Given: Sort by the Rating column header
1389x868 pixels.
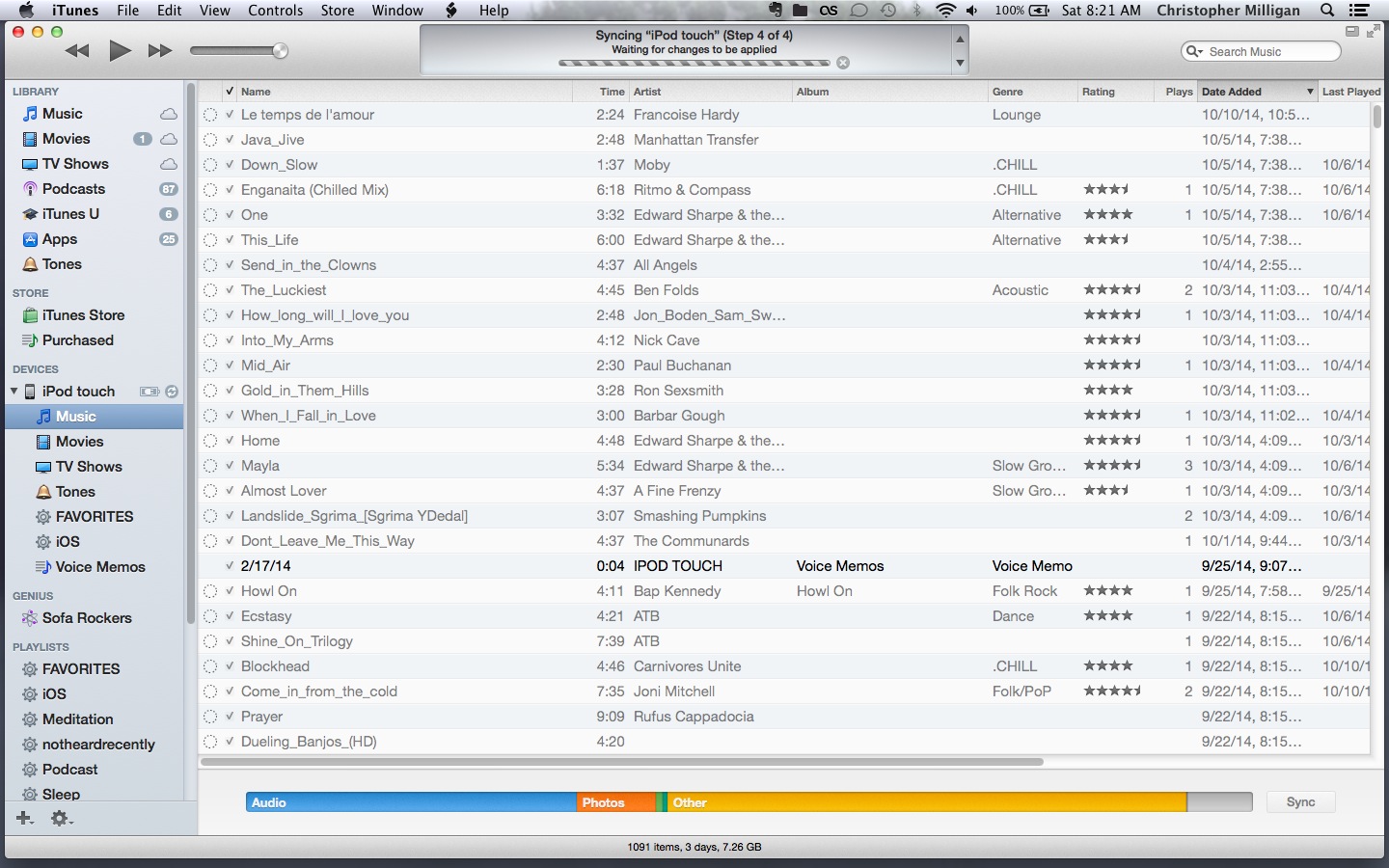Looking at the screenshot, I should pos(1115,92).
